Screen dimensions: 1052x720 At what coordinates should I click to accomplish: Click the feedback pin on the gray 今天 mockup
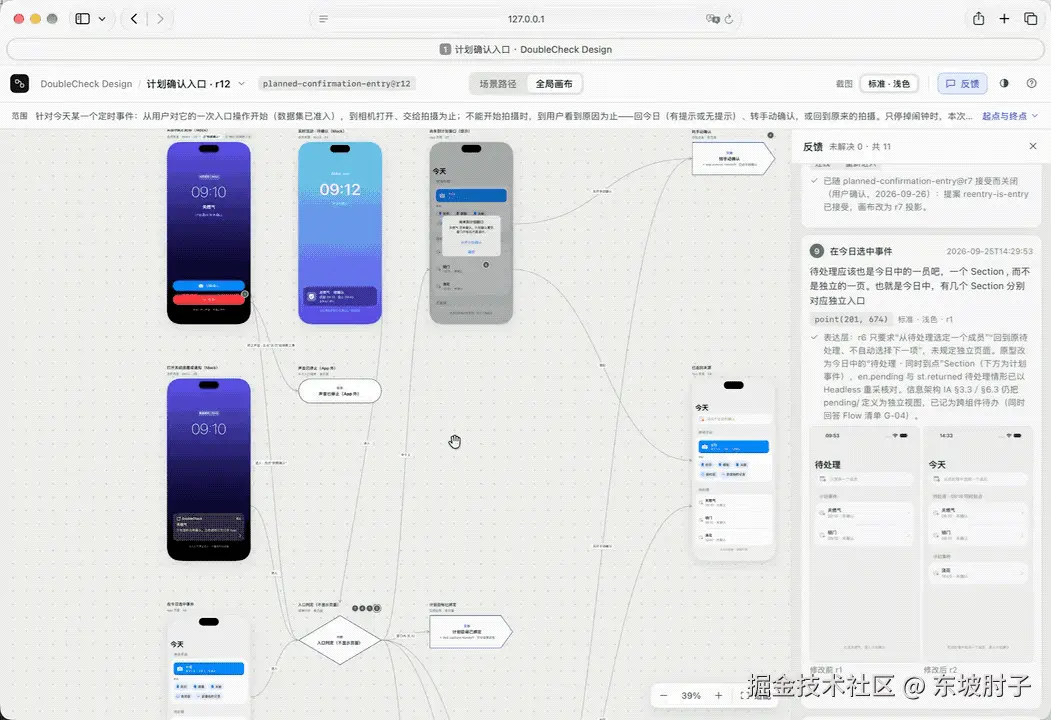tap(486, 264)
